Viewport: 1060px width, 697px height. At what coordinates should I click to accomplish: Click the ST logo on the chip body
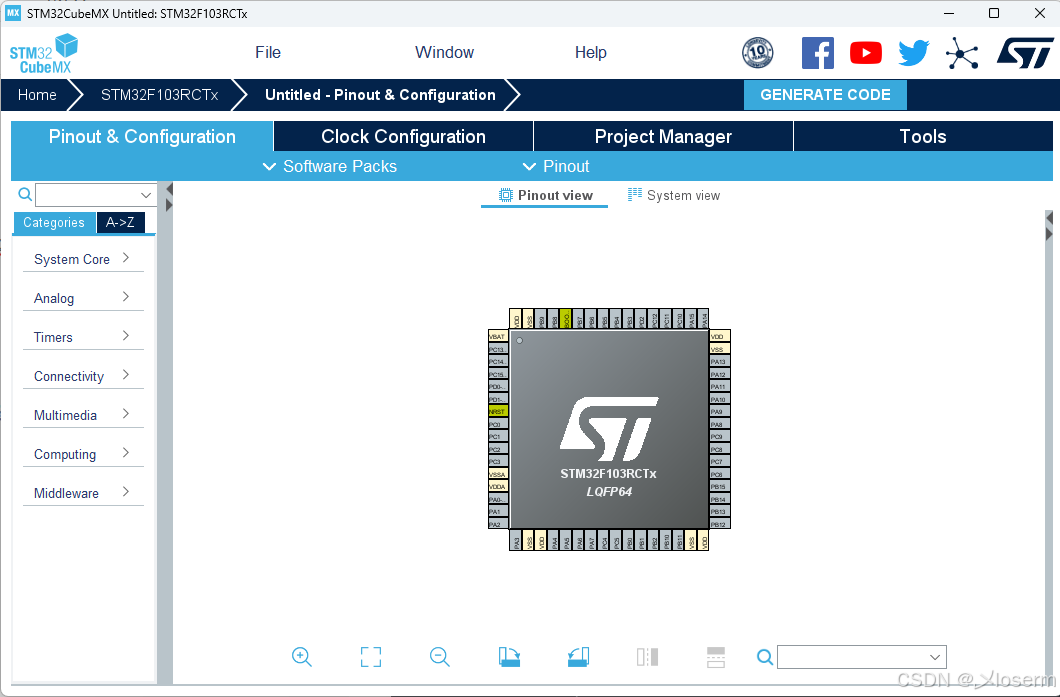pyautogui.click(x=608, y=429)
